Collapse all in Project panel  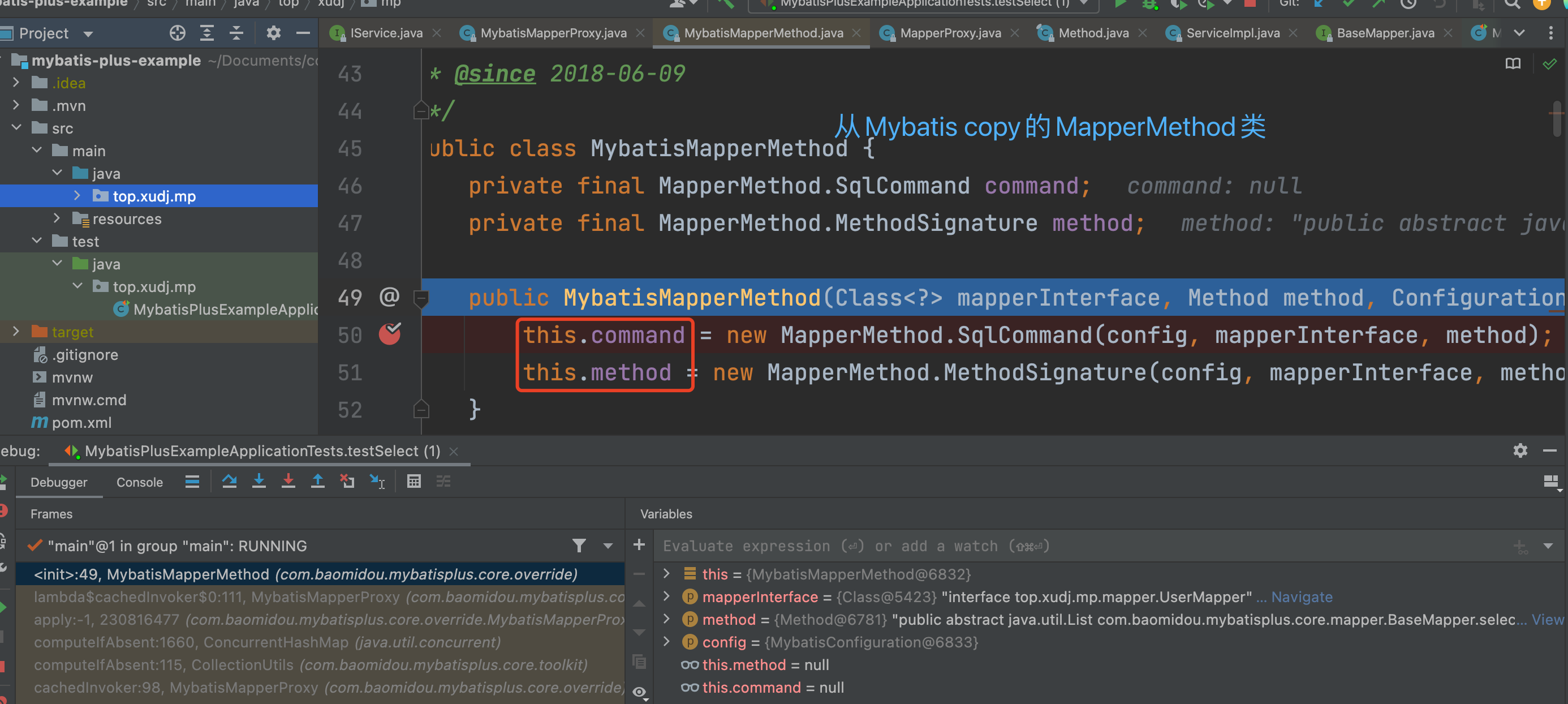point(236,33)
